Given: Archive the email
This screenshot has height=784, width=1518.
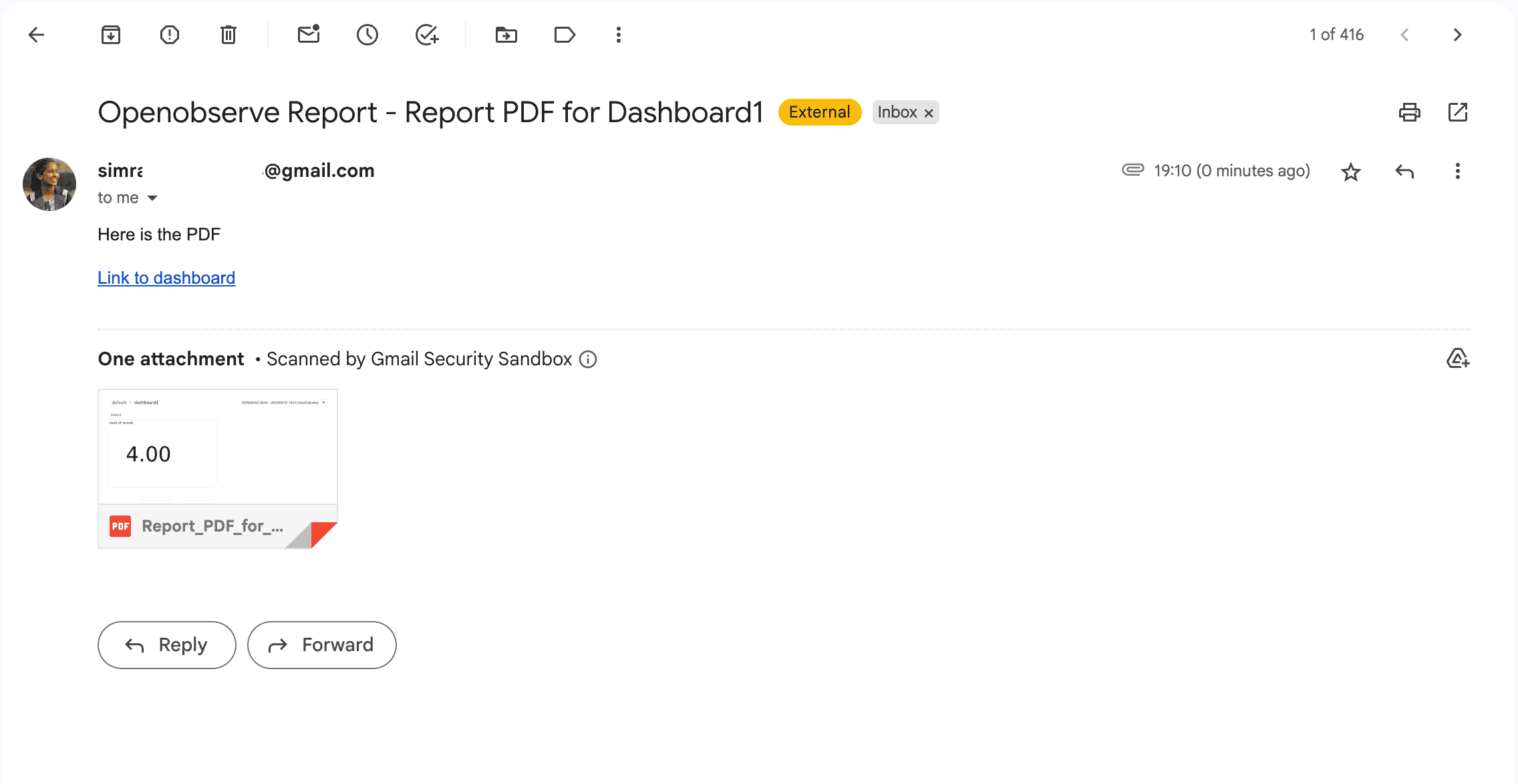Looking at the screenshot, I should [x=111, y=35].
